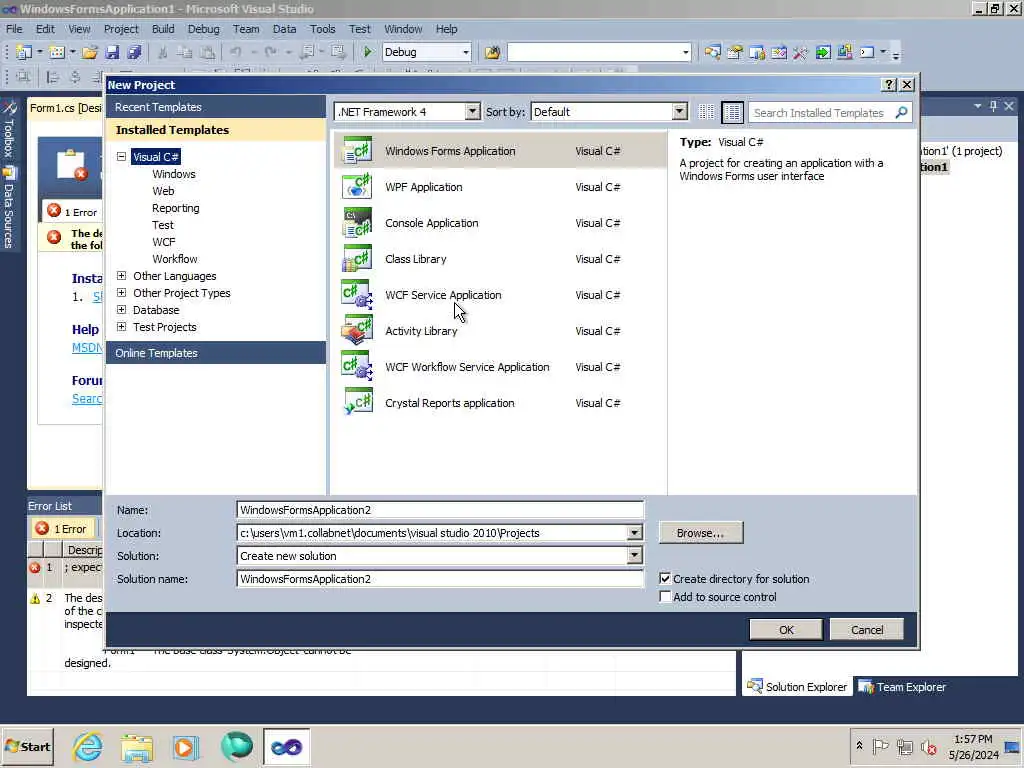Image resolution: width=1024 pixels, height=768 pixels.
Task: Click the Save All toolbar icon
Action: (x=134, y=52)
